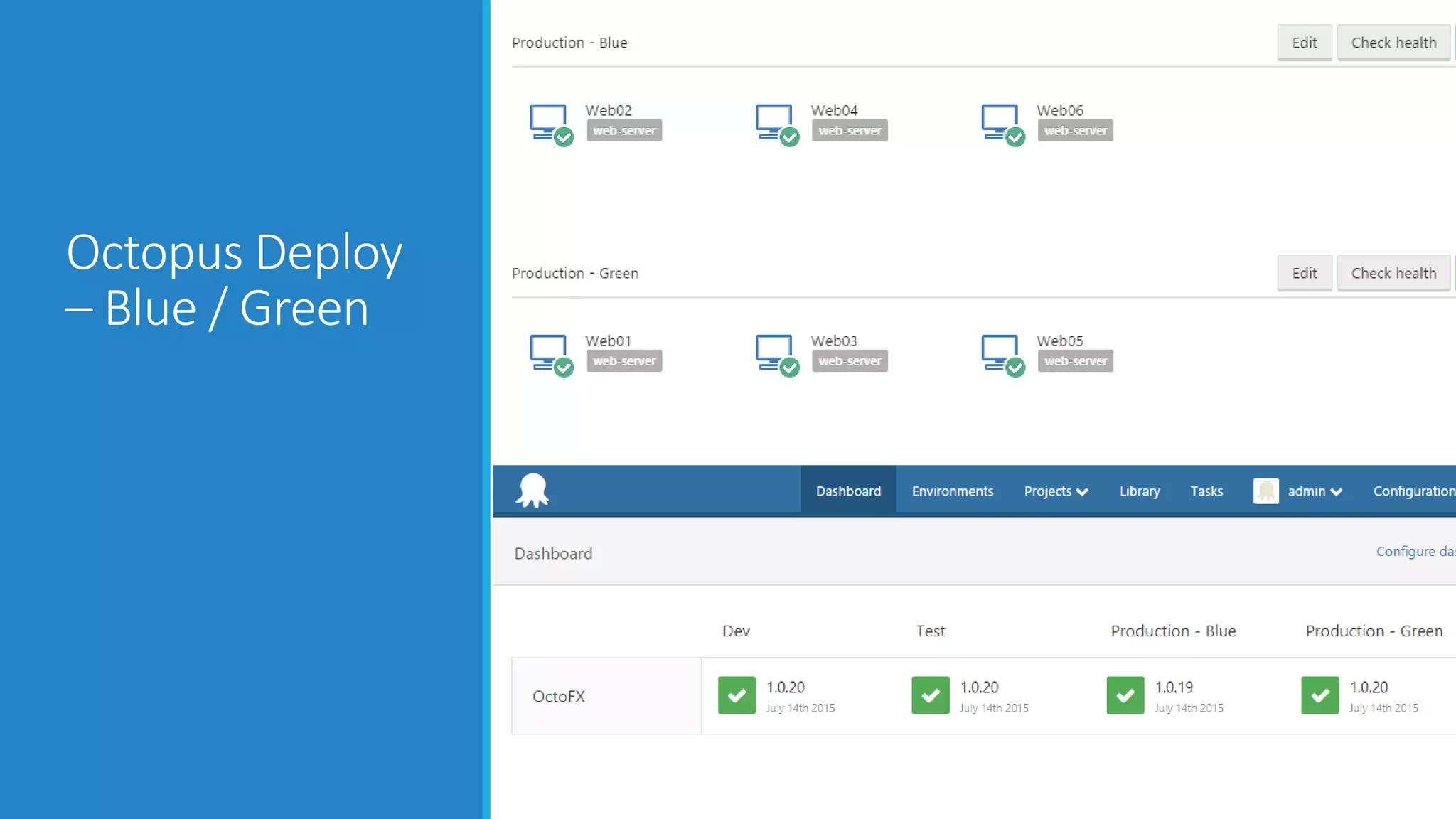The image size is (1456, 819).
Task: Open release 1.0.20 in Test column
Action: pos(980,687)
